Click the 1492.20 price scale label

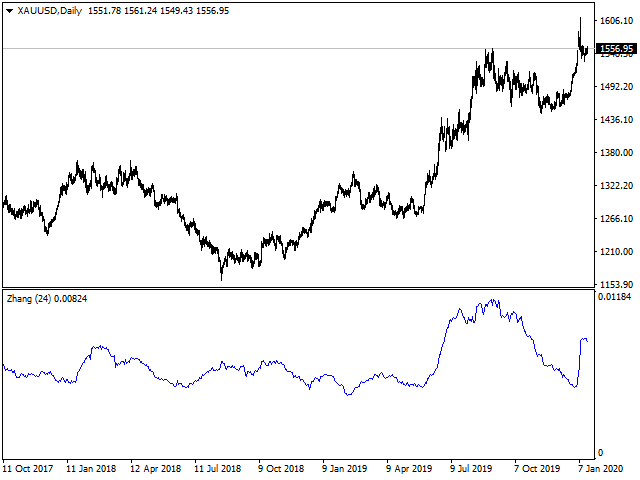(x=616, y=87)
